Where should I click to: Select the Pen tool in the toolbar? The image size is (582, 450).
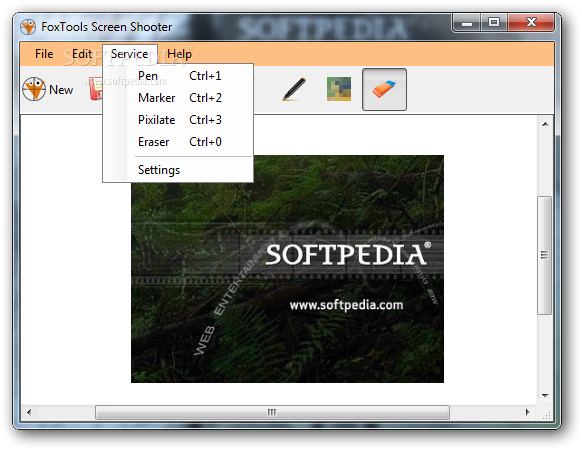click(294, 89)
